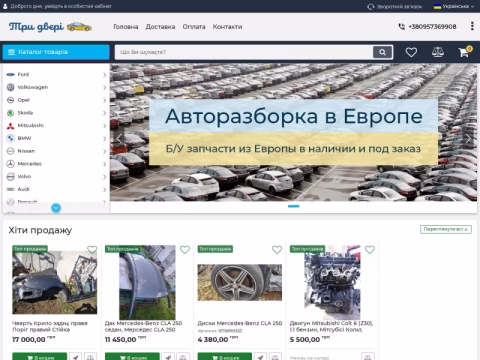Expand the Audi category chevron

pos(104,189)
